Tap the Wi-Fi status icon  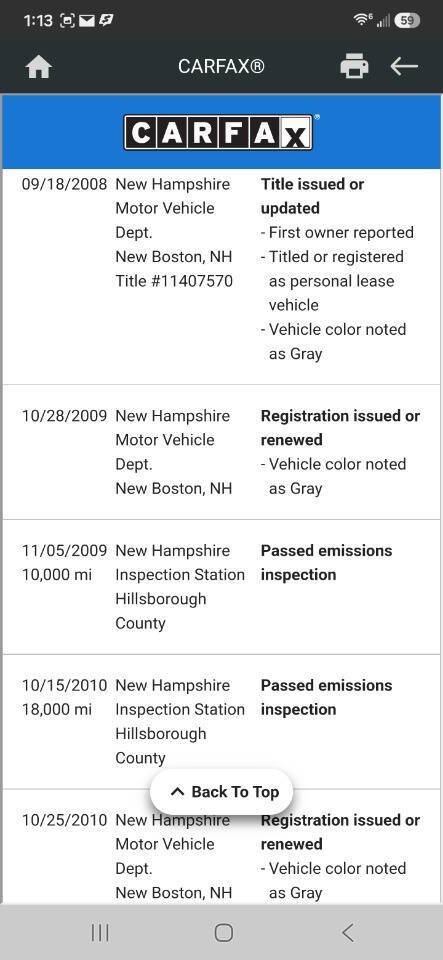[x=363, y=20]
